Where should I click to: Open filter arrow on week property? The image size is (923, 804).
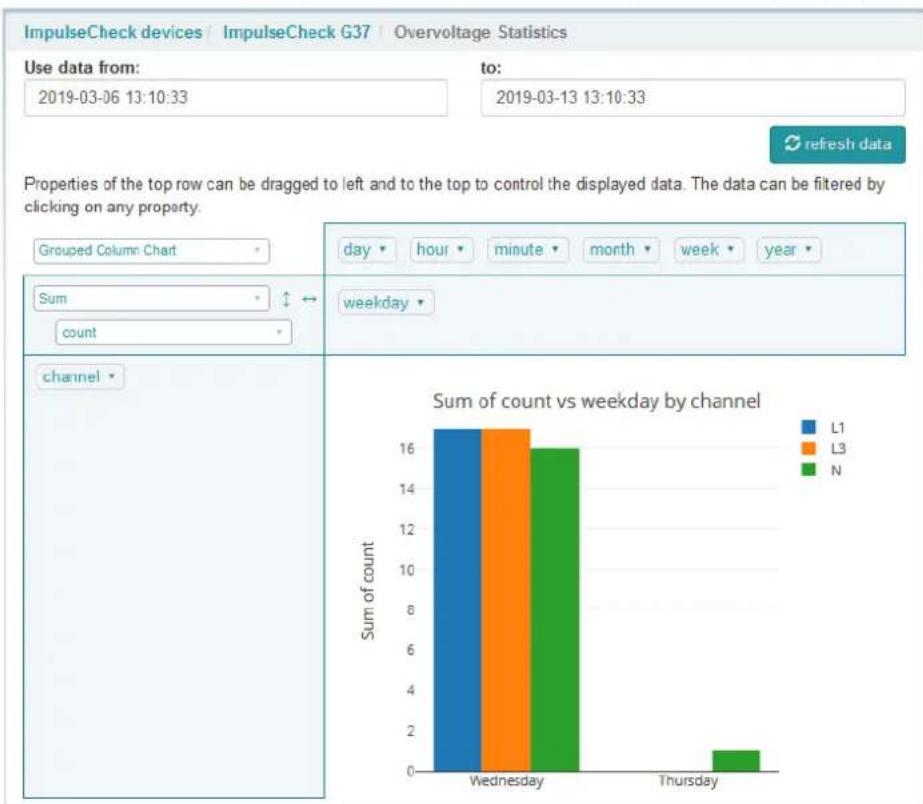[731, 249]
